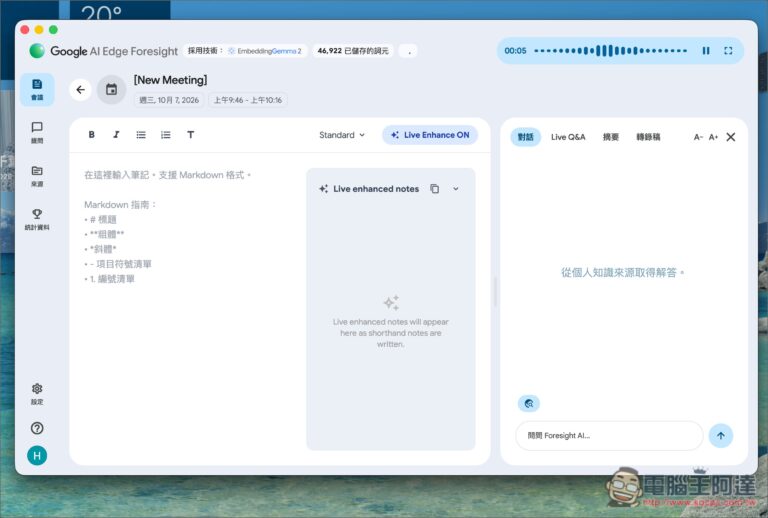Click the Foresight AI question input field
768x518 pixels.
pos(609,436)
